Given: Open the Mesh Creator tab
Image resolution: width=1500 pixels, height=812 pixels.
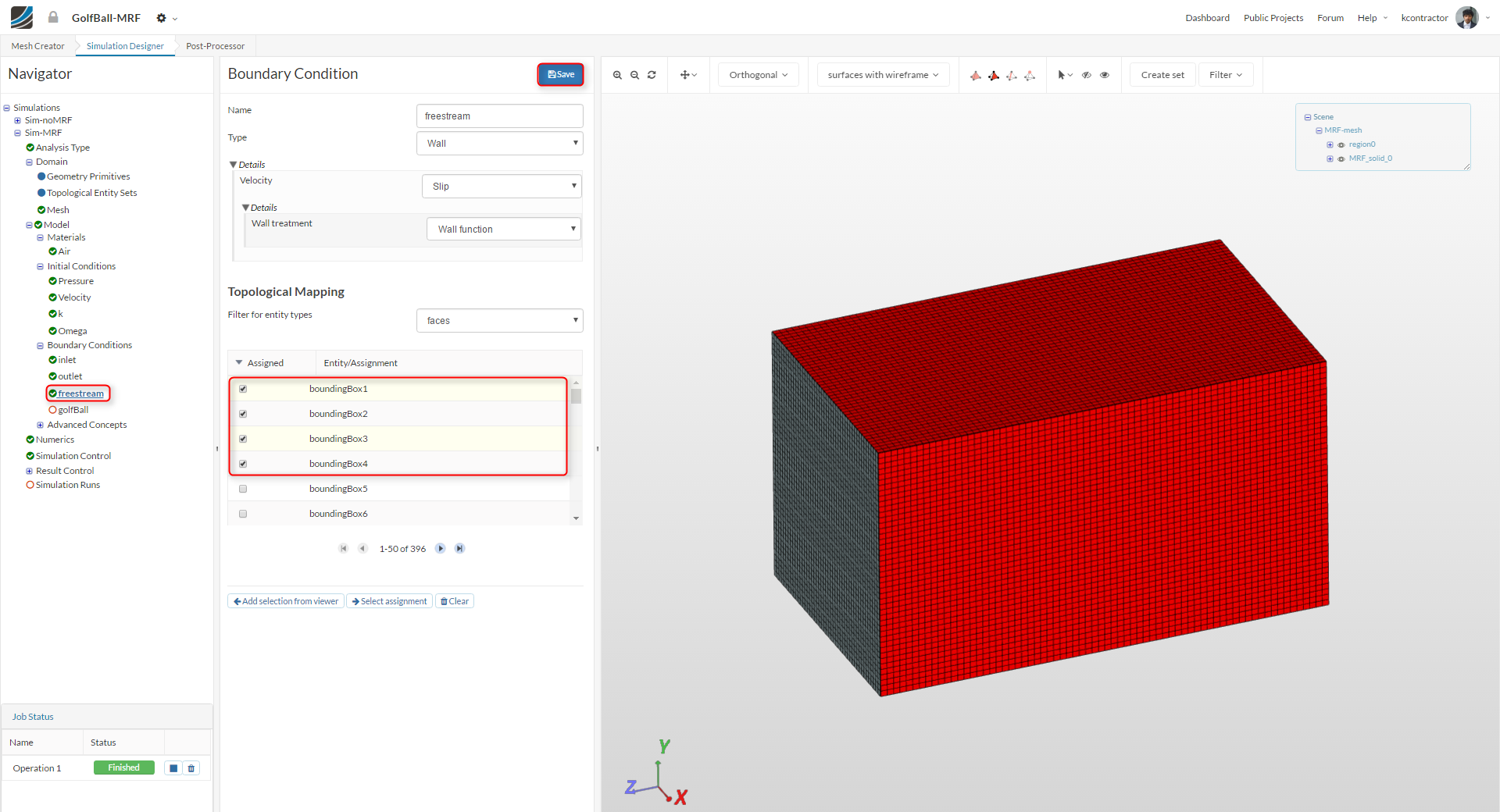Looking at the screenshot, I should pos(38,46).
